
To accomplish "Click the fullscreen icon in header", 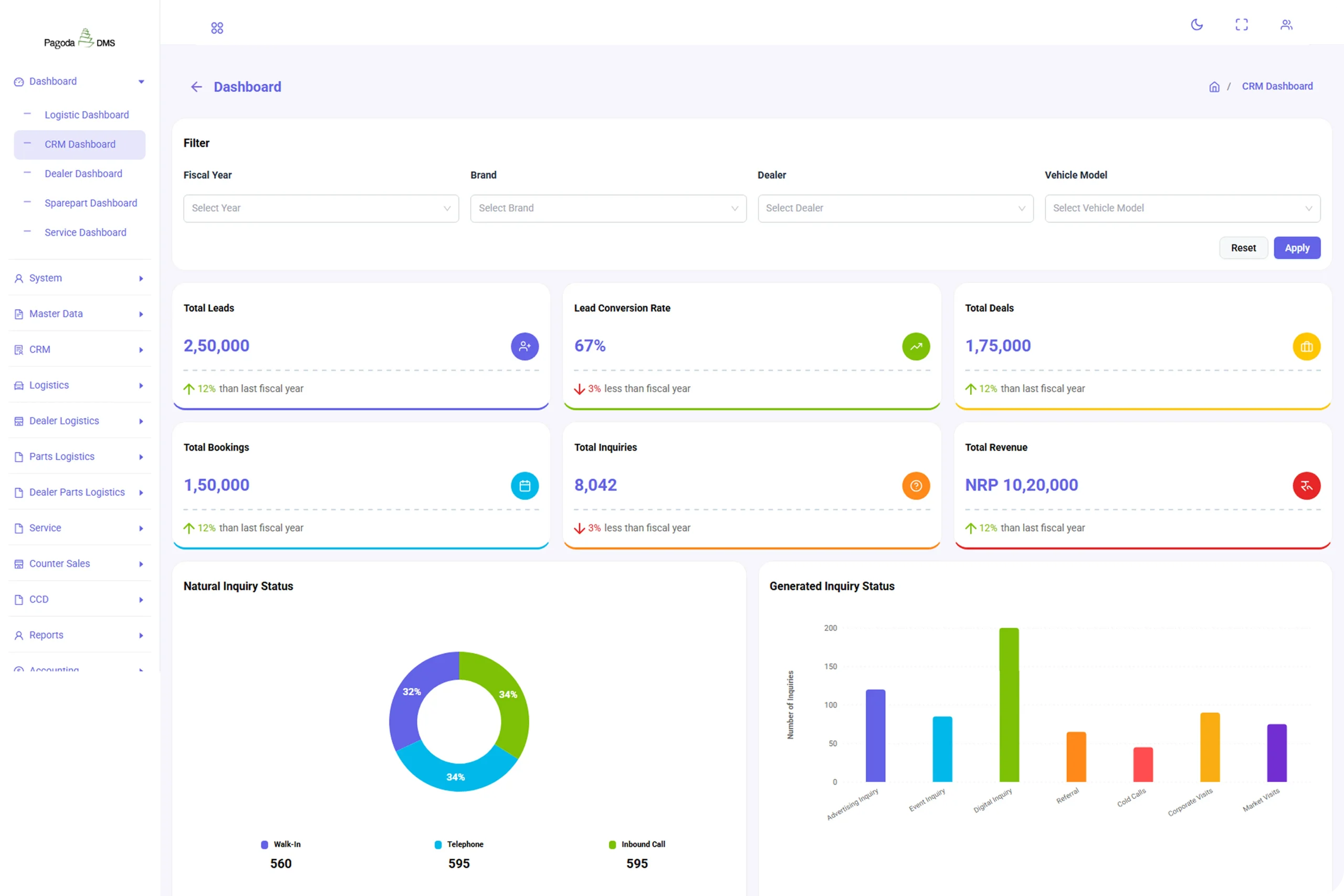I will tap(1241, 25).
